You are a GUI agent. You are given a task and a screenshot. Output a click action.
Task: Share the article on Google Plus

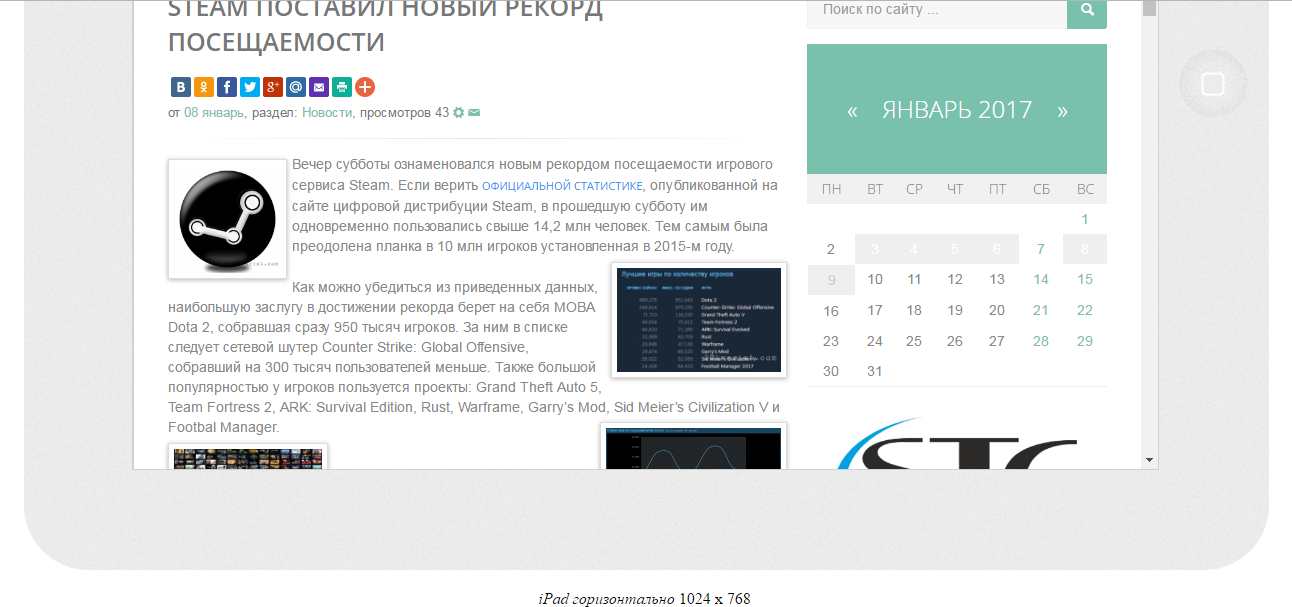click(x=273, y=87)
